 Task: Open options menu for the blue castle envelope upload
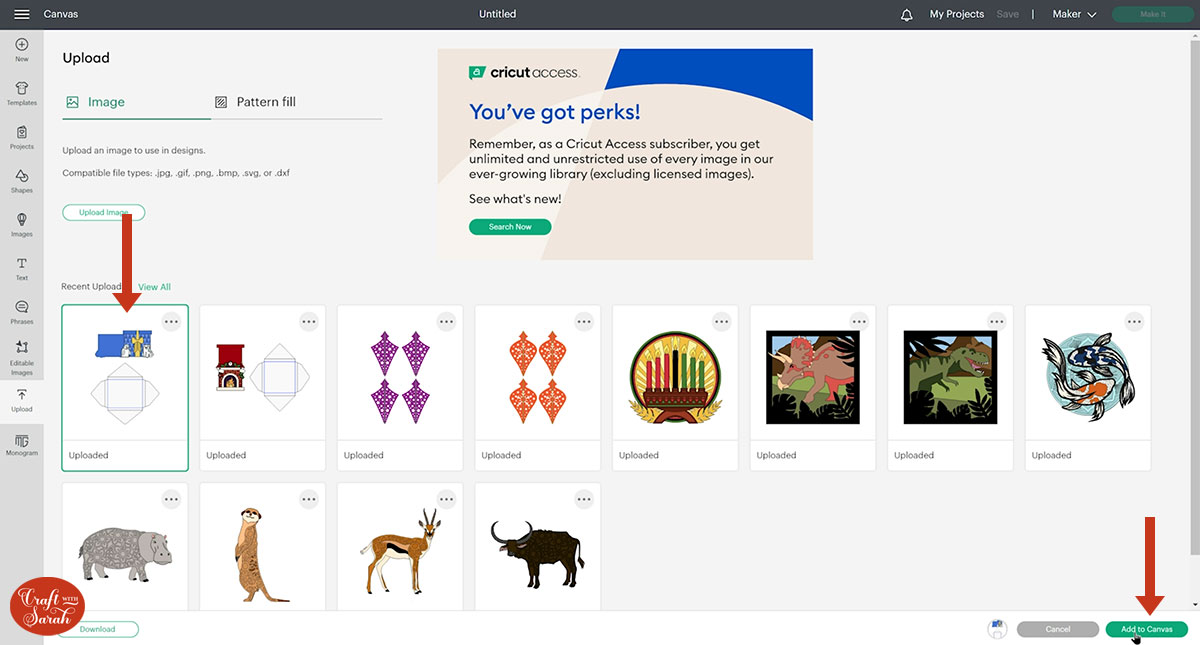tap(171, 322)
